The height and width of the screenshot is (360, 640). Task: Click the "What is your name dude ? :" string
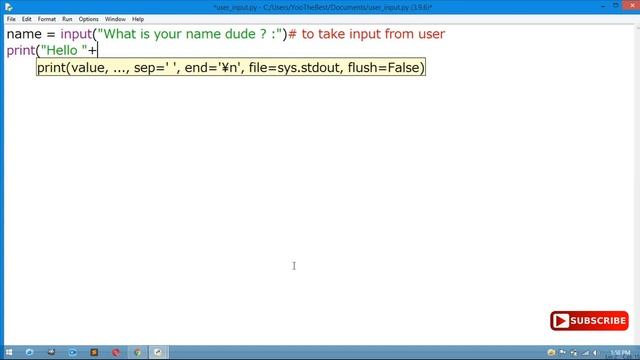click(x=190, y=34)
